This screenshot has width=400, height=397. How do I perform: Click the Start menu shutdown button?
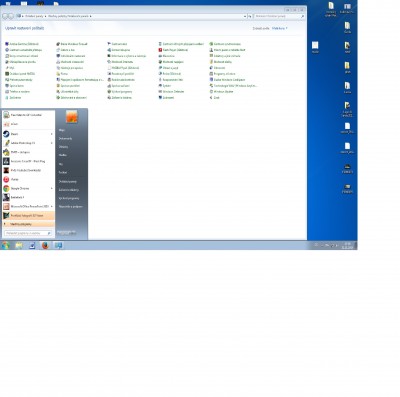pos(66,232)
